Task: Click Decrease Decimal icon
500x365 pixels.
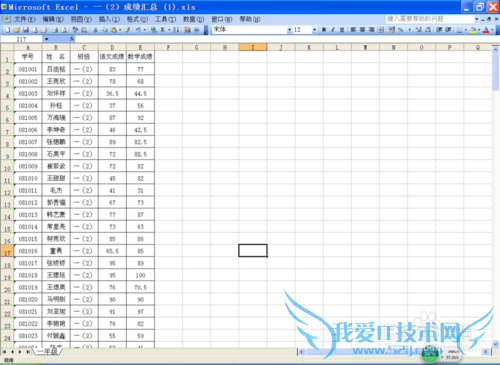Action: (428, 30)
